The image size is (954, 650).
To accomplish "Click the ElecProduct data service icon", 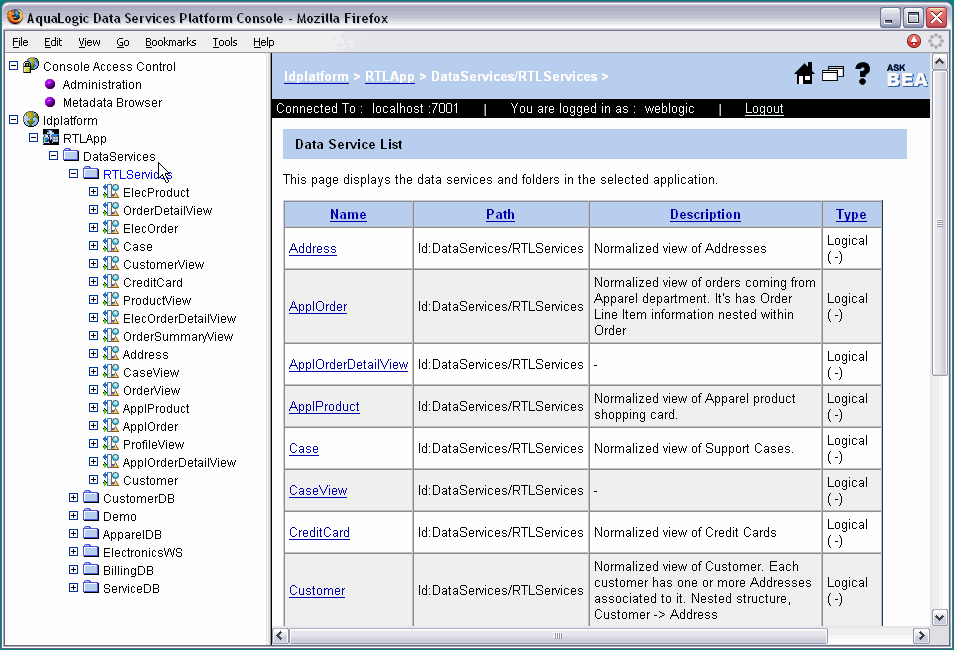I will pyautogui.click(x=111, y=191).
